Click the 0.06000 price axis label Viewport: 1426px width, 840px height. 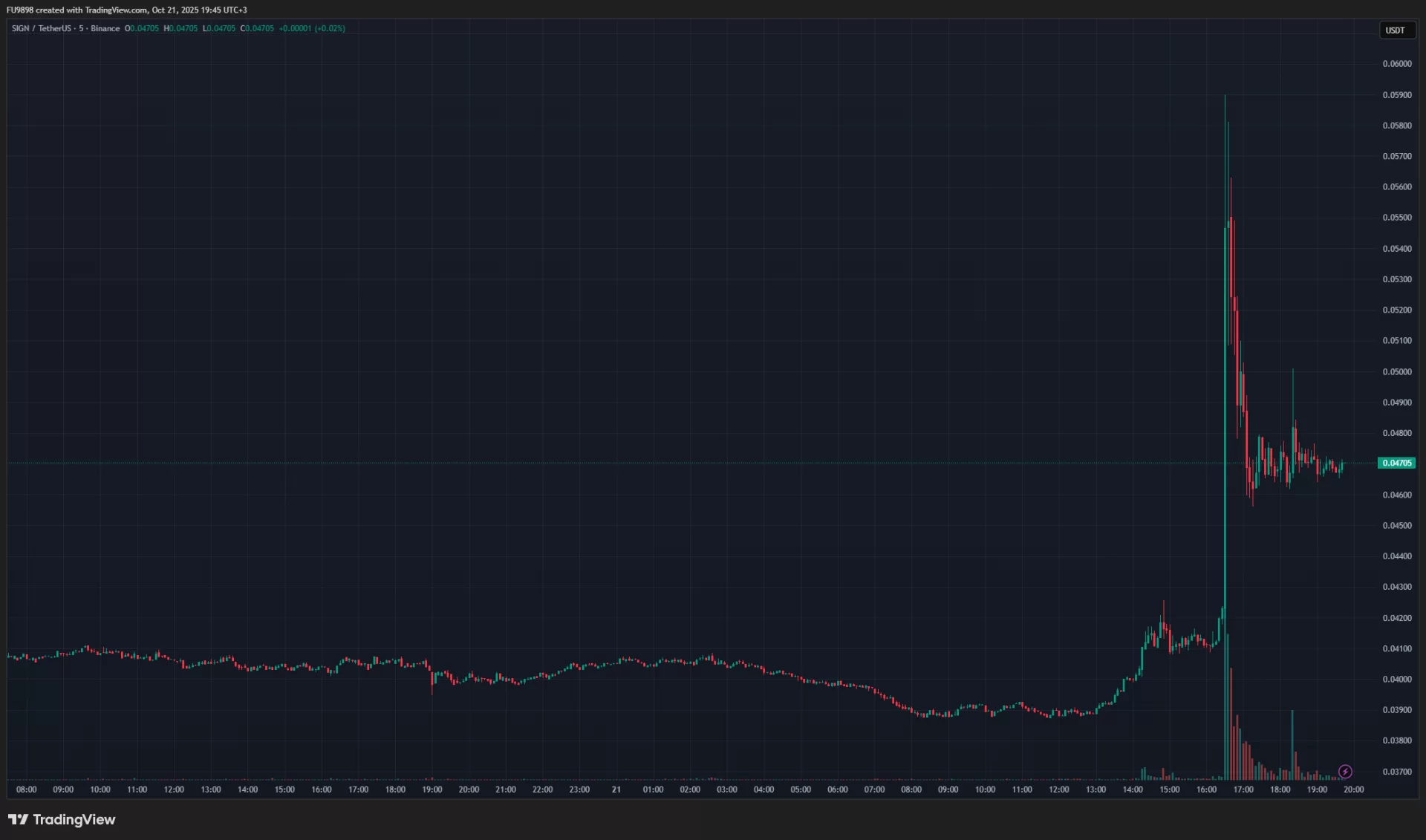[1396, 64]
